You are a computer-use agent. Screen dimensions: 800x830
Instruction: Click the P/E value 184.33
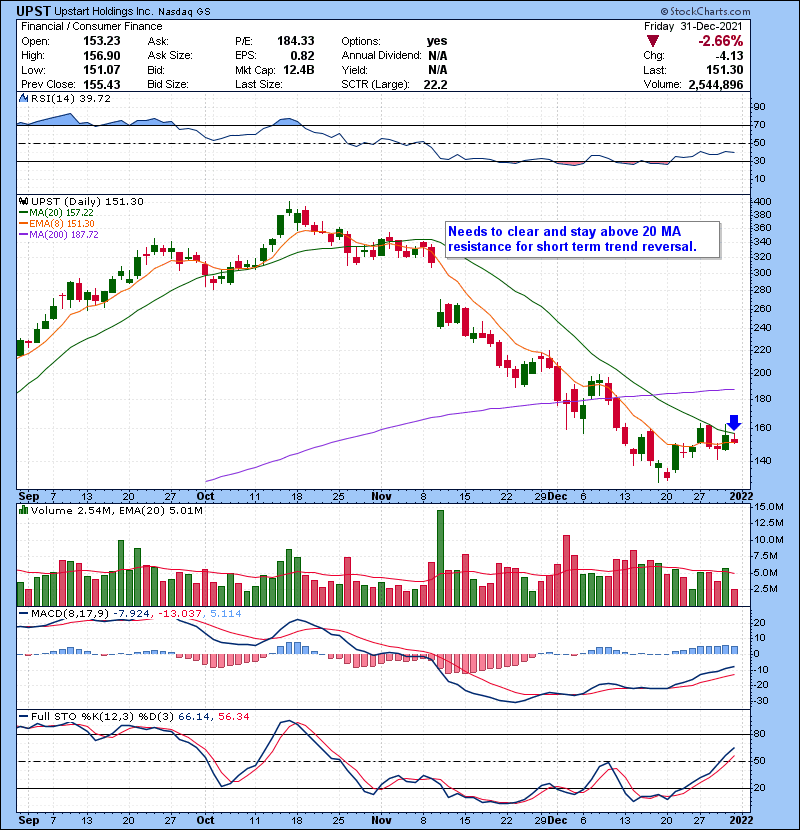point(295,41)
